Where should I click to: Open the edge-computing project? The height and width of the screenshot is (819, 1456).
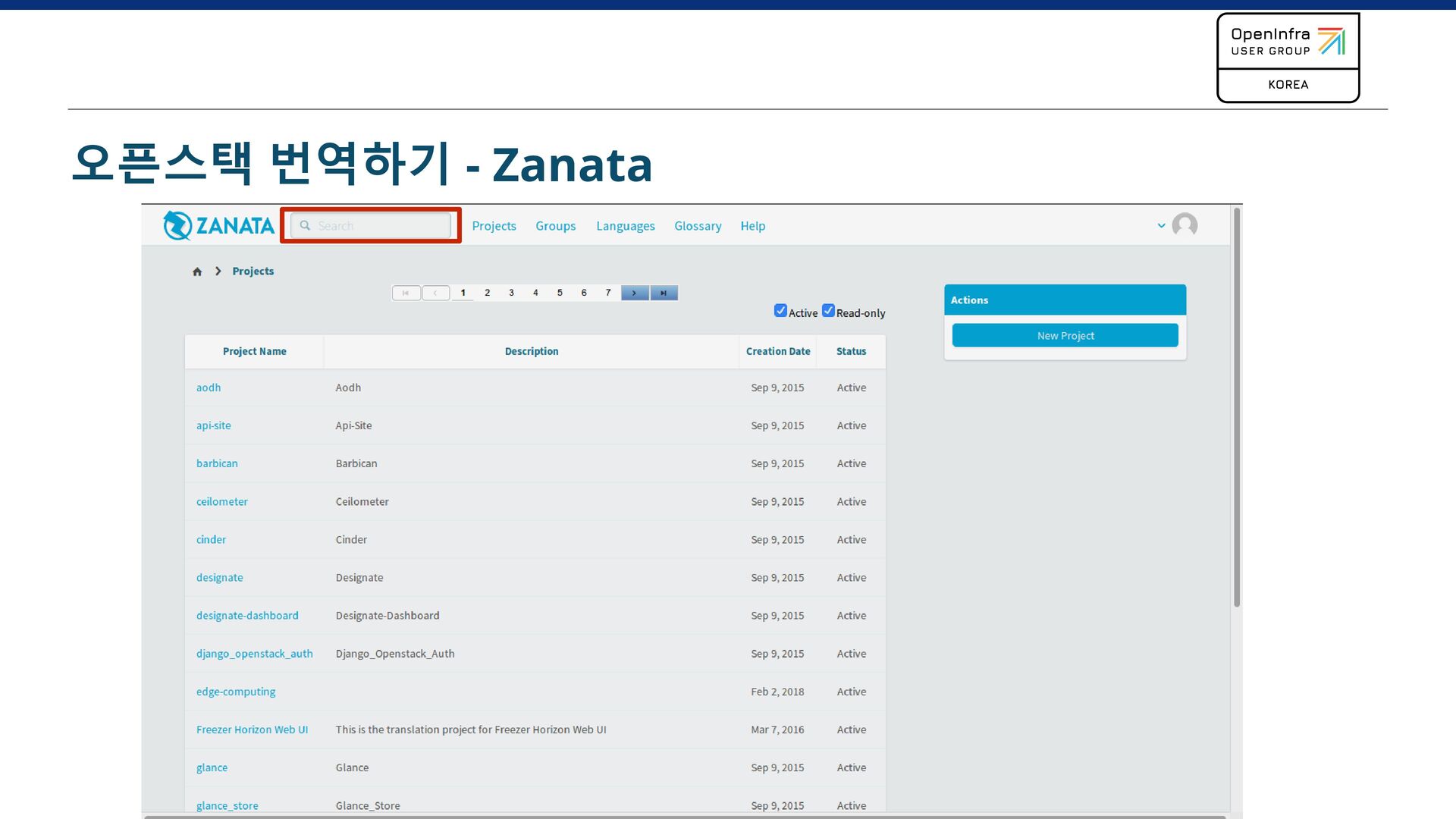click(236, 692)
